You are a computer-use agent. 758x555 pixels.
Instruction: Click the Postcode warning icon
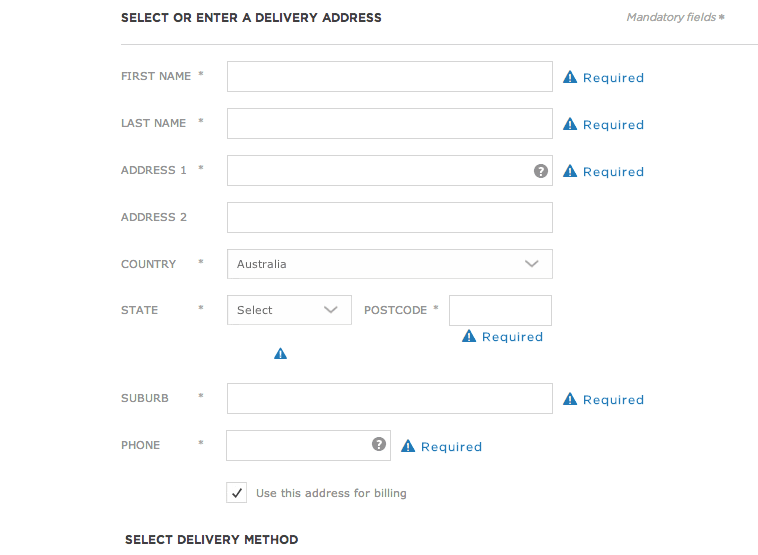tap(469, 336)
